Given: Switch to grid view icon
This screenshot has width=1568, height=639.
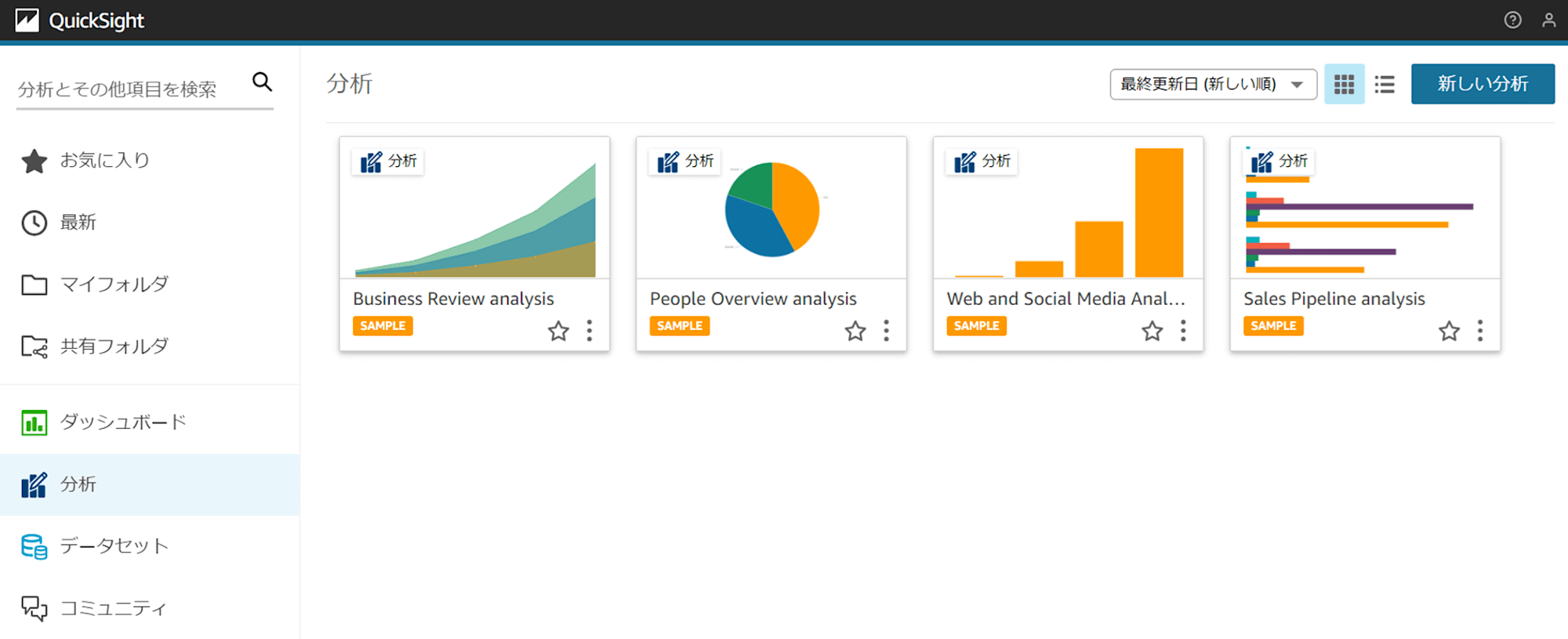Looking at the screenshot, I should click(1345, 84).
